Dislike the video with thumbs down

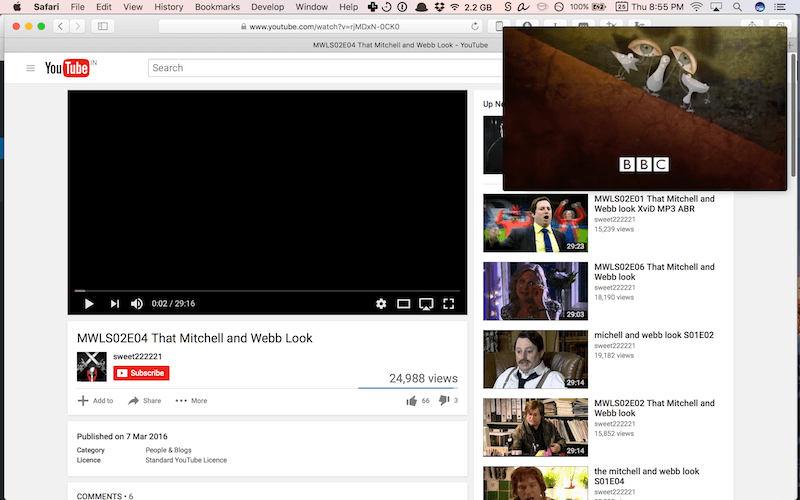[444, 400]
